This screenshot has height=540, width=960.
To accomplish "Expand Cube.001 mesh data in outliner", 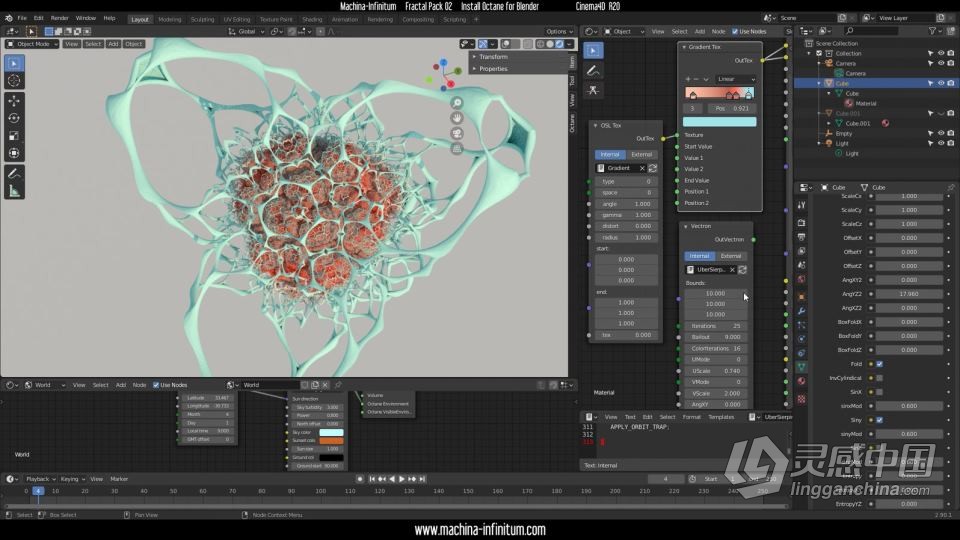I will (829, 123).
